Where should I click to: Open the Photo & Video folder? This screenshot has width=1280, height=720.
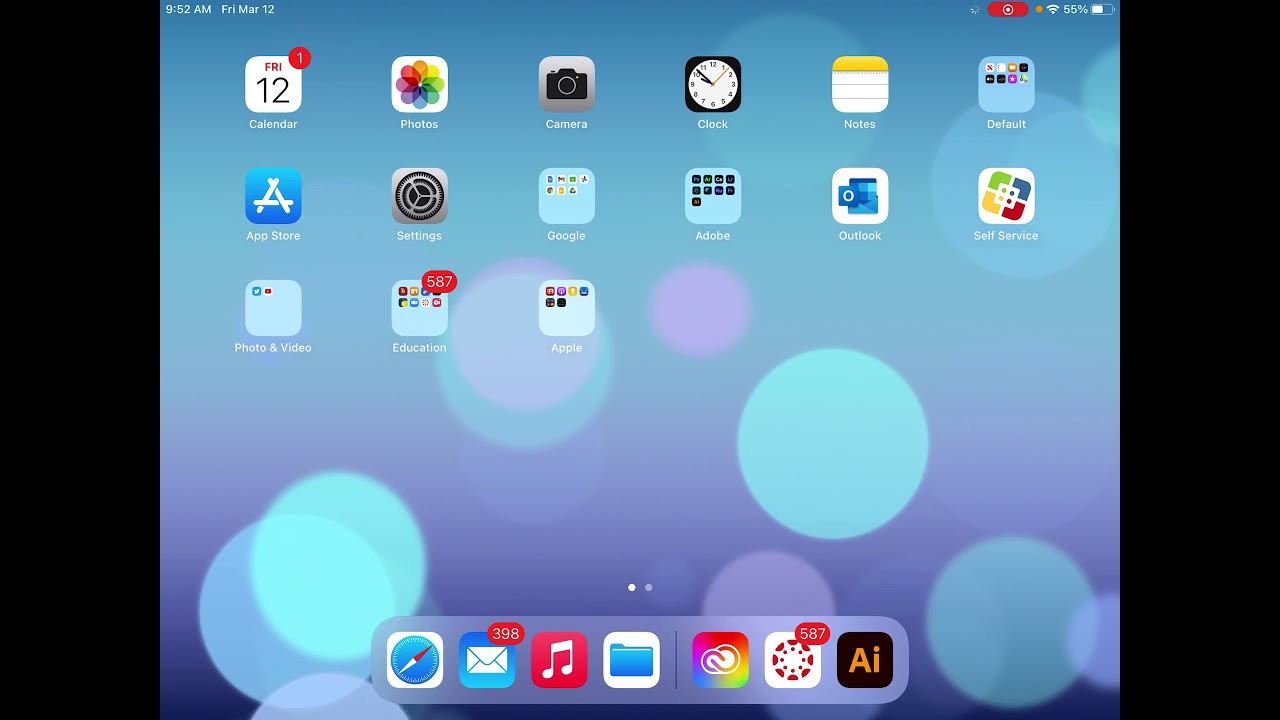point(273,308)
